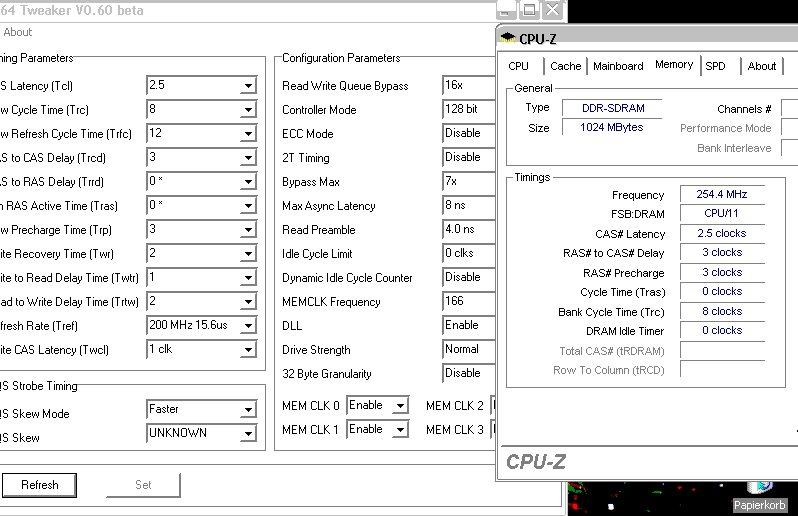Expand the Skew dropdown showing UNKNOWN
Image resolution: width=798 pixels, height=516 pixels.
click(248, 433)
